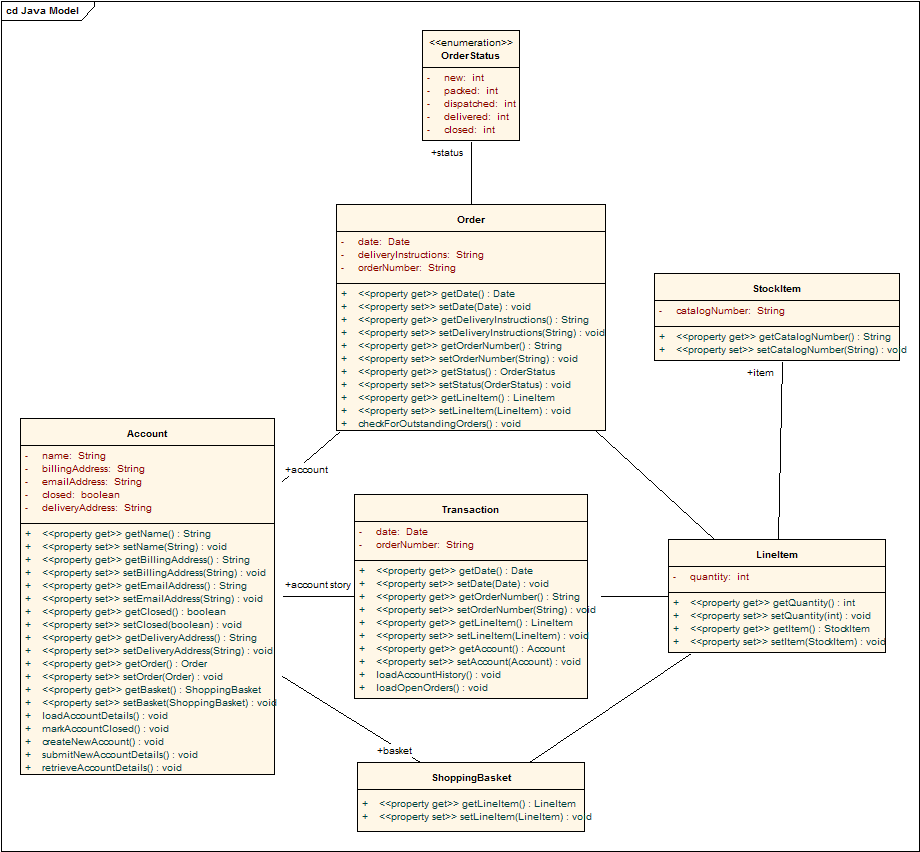This screenshot has height=852, width=920.
Task: Click the "cd Java Model" diagram frame label
Action: (x=42, y=10)
